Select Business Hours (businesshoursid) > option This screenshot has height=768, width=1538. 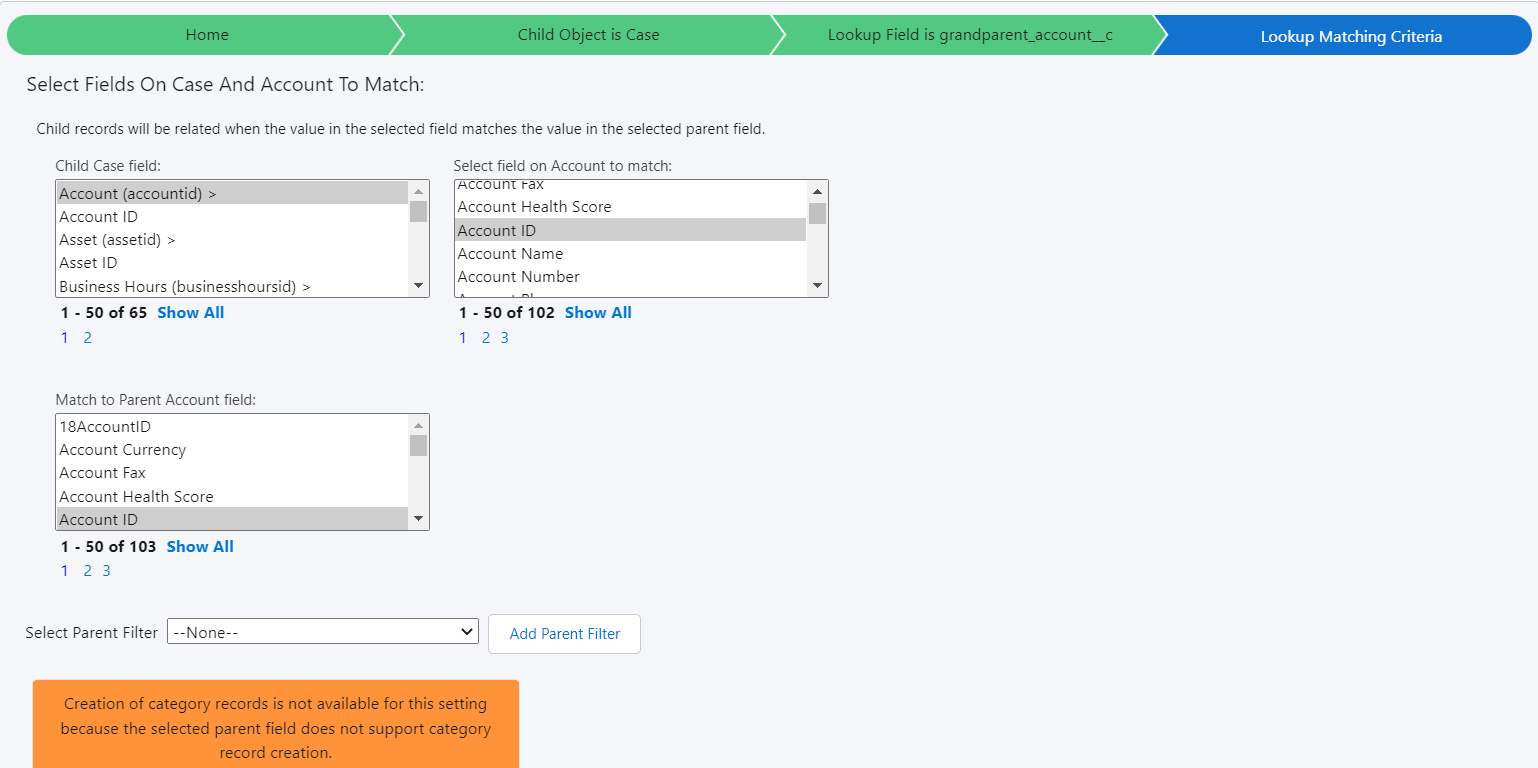[x=232, y=286]
